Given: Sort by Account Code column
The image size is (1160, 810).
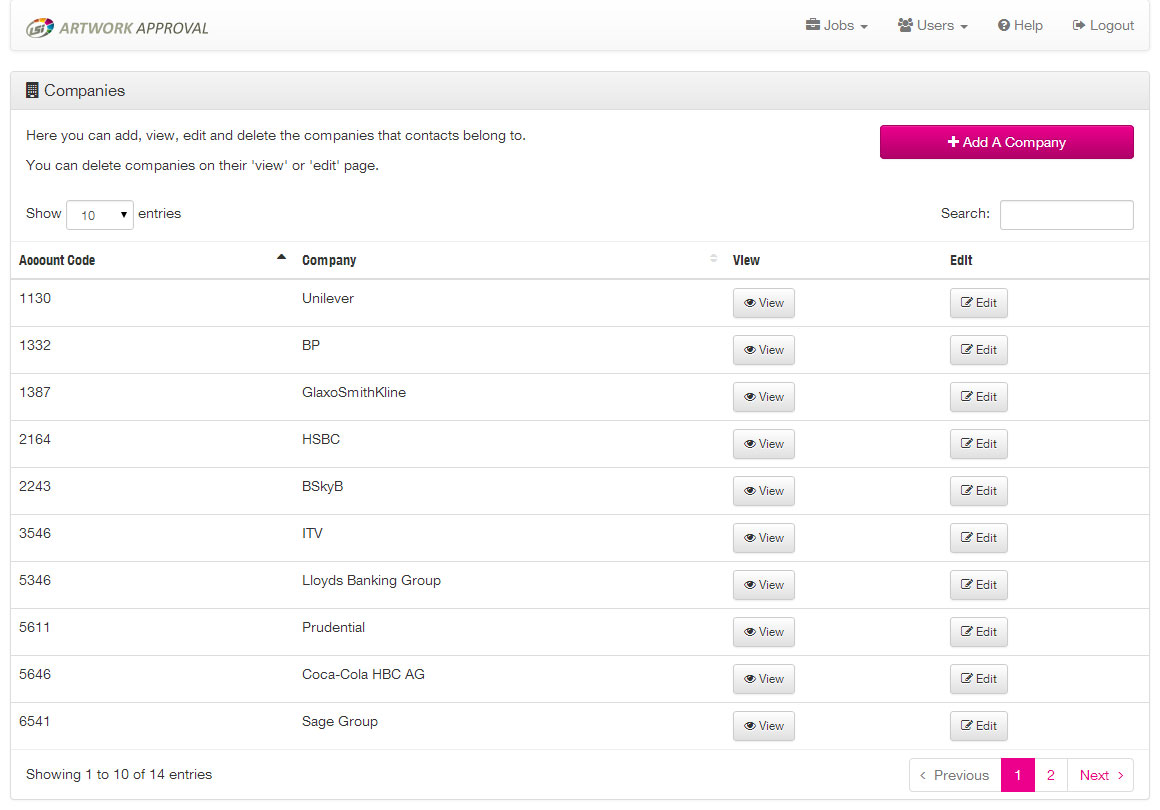Looking at the screenshot, I should [x=152, y=260].
